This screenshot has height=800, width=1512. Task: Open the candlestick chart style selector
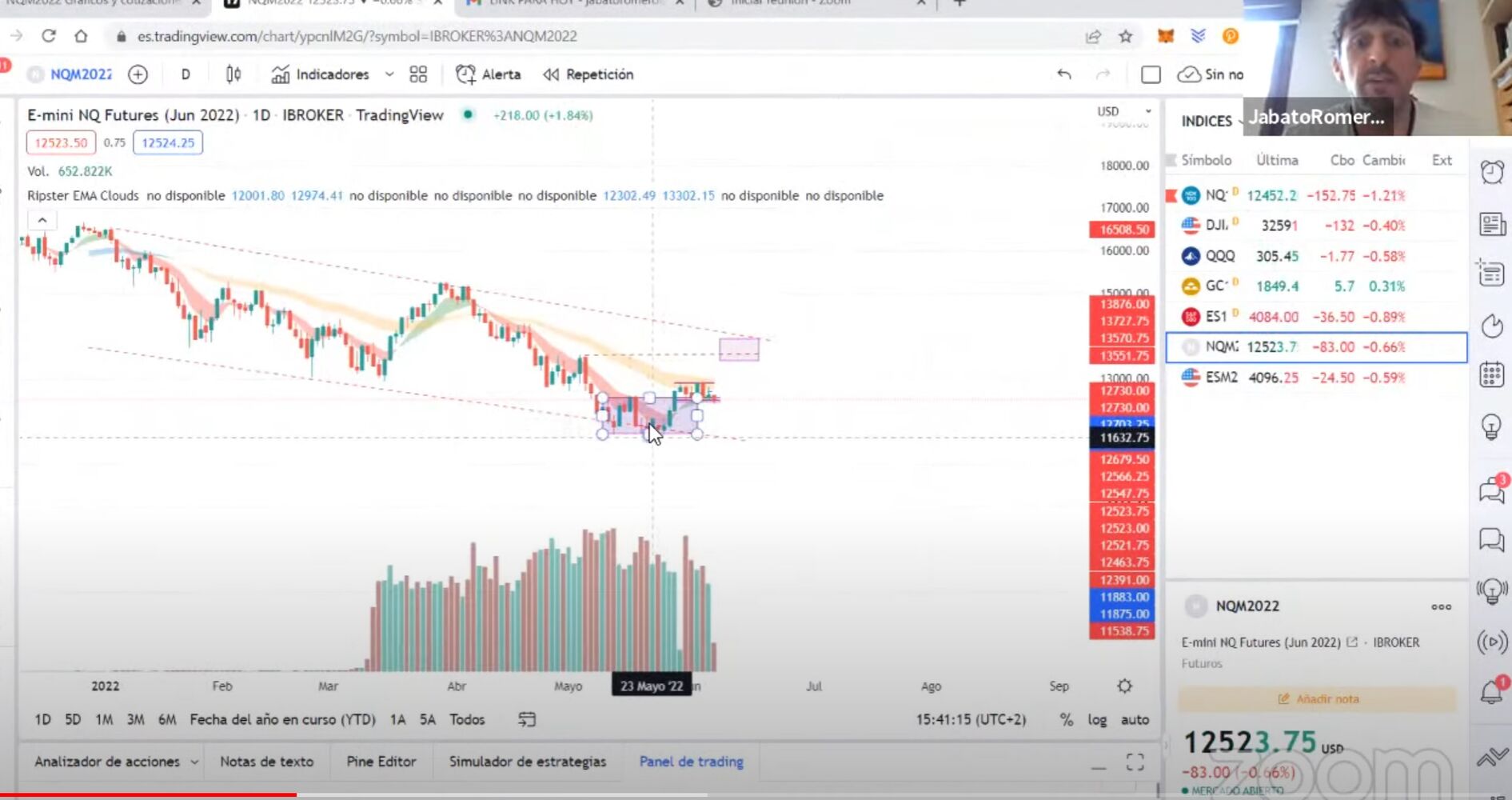tap(233, 74)
